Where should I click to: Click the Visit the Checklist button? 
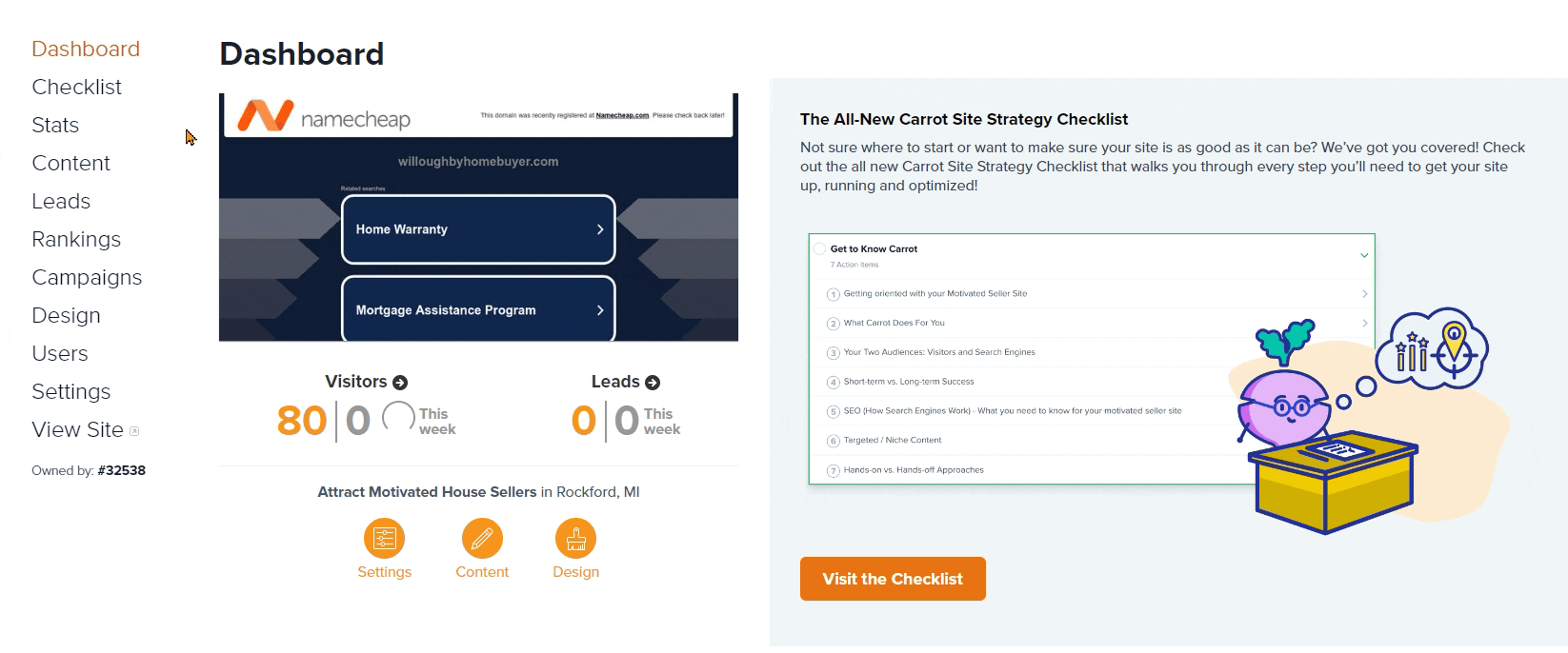(x=893, y=579)
